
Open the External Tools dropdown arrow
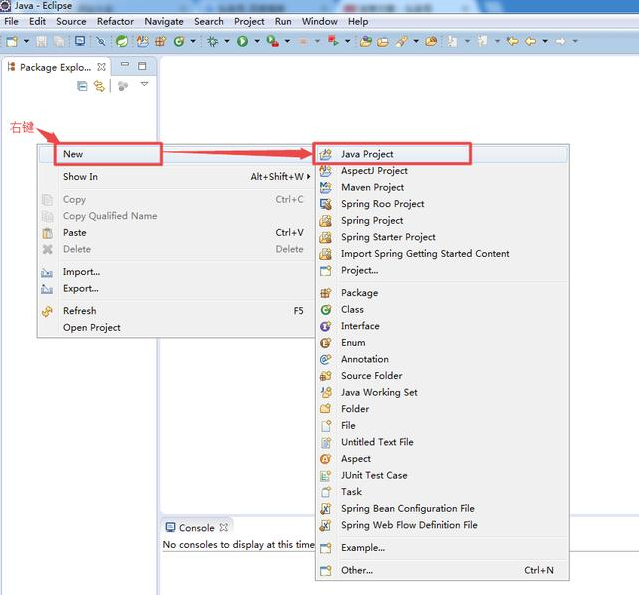click(x=287, y=41)
